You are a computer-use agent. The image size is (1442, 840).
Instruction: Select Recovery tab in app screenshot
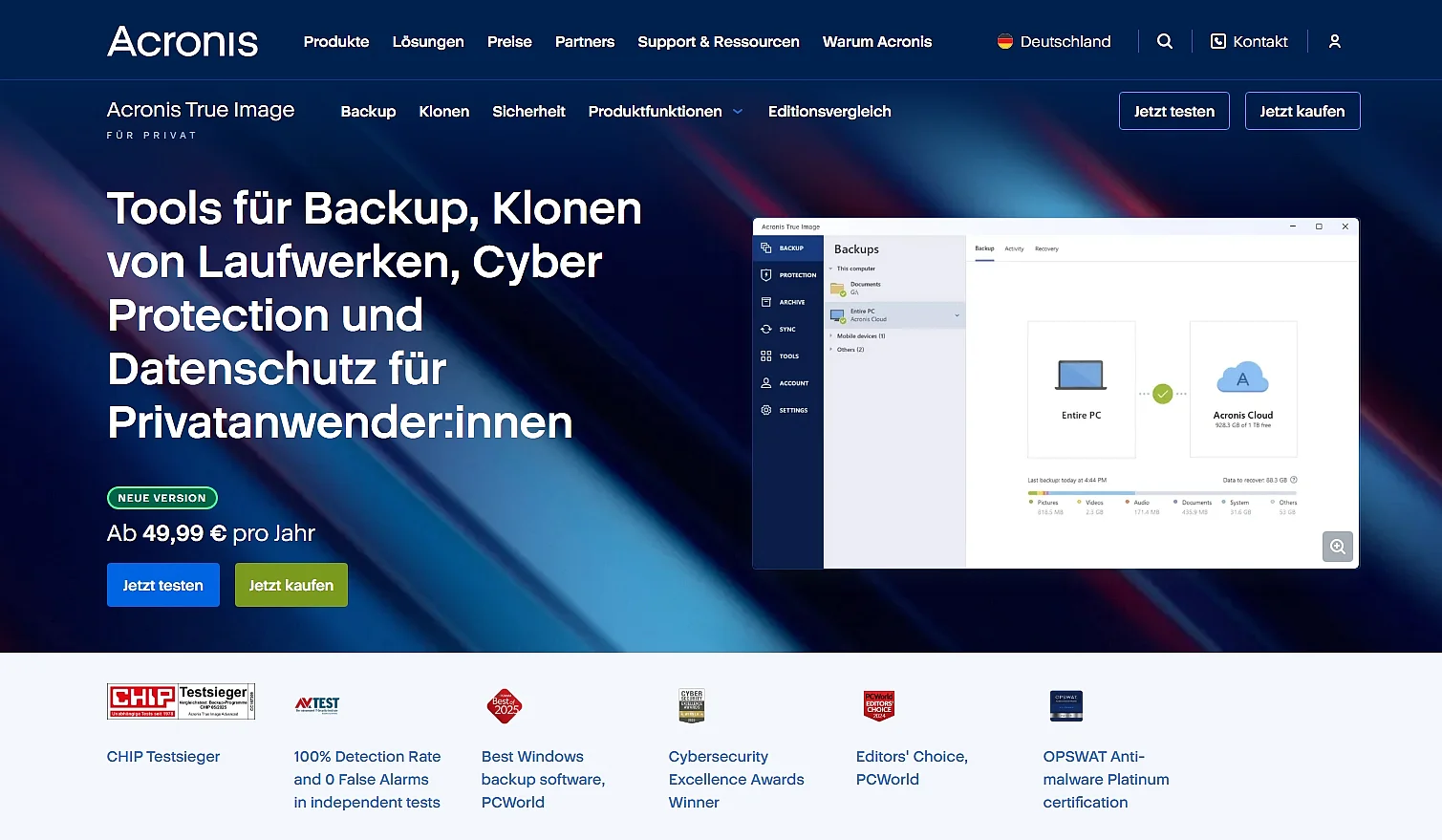pos(1046,248)
